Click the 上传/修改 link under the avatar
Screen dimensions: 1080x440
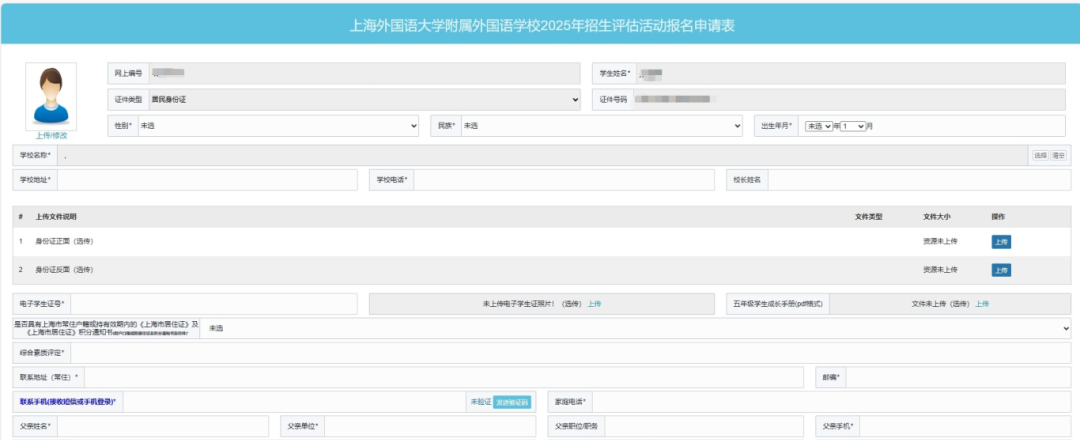[51, 135]
